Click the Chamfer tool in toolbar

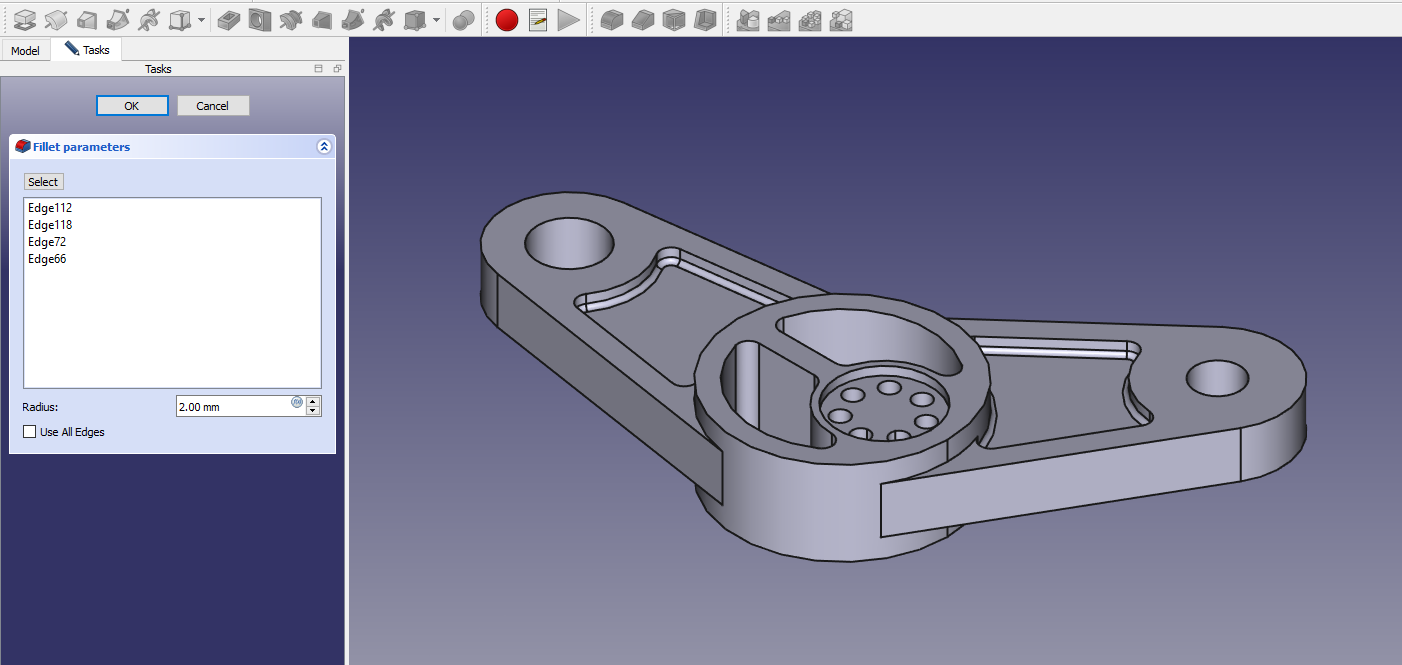pyautogui.click(x=641, y=19)
